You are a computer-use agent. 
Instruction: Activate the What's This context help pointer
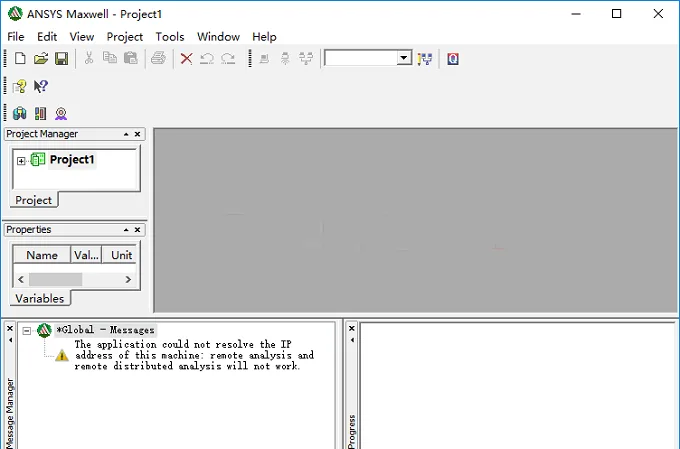coord(41,86)
